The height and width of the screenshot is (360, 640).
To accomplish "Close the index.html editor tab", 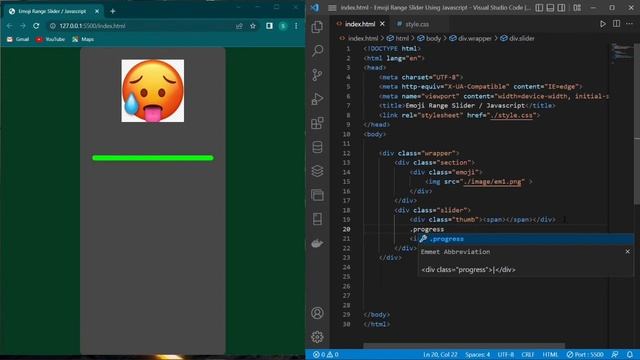I will pos(382,24).
